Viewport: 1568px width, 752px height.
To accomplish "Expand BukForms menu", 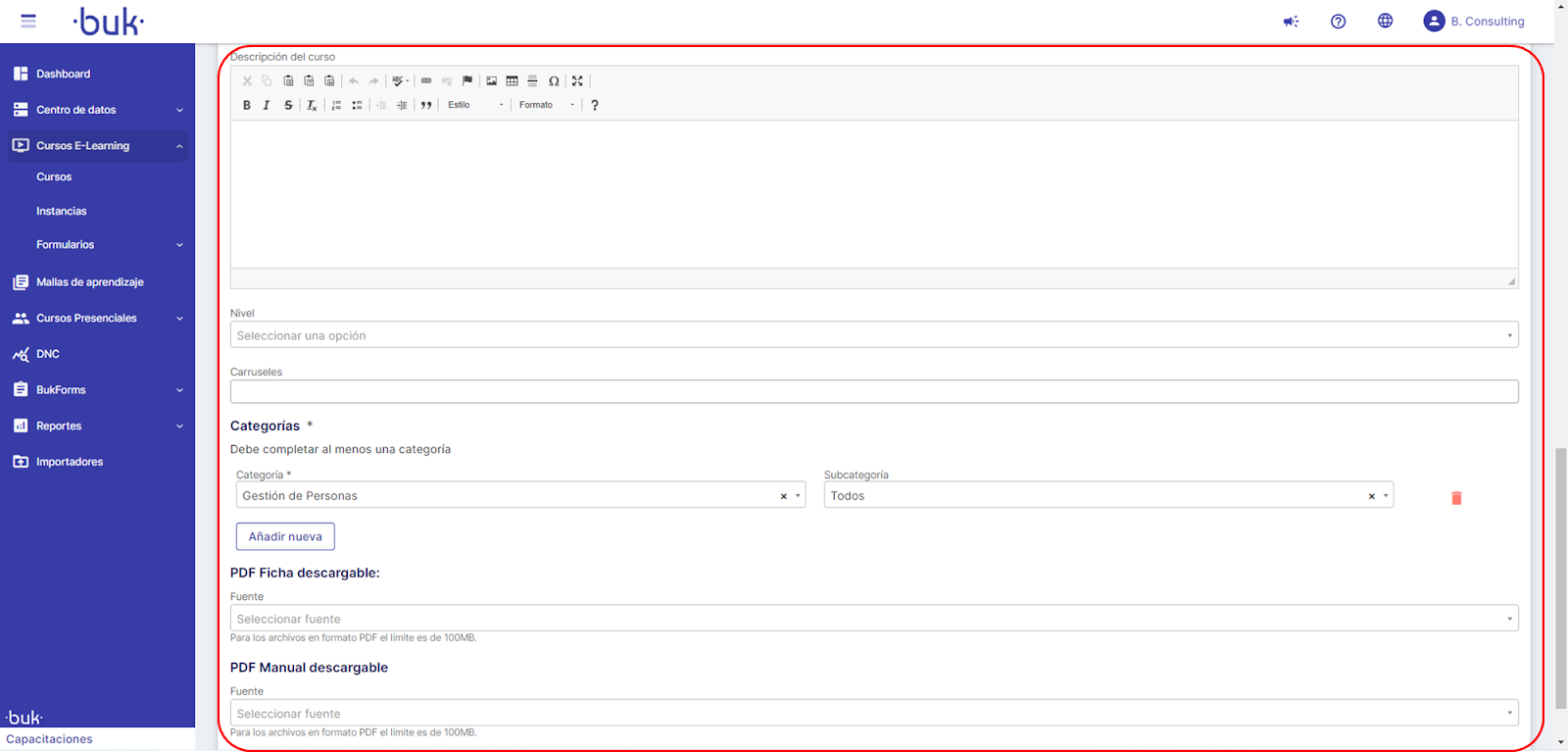I will [x=97, y=390].
